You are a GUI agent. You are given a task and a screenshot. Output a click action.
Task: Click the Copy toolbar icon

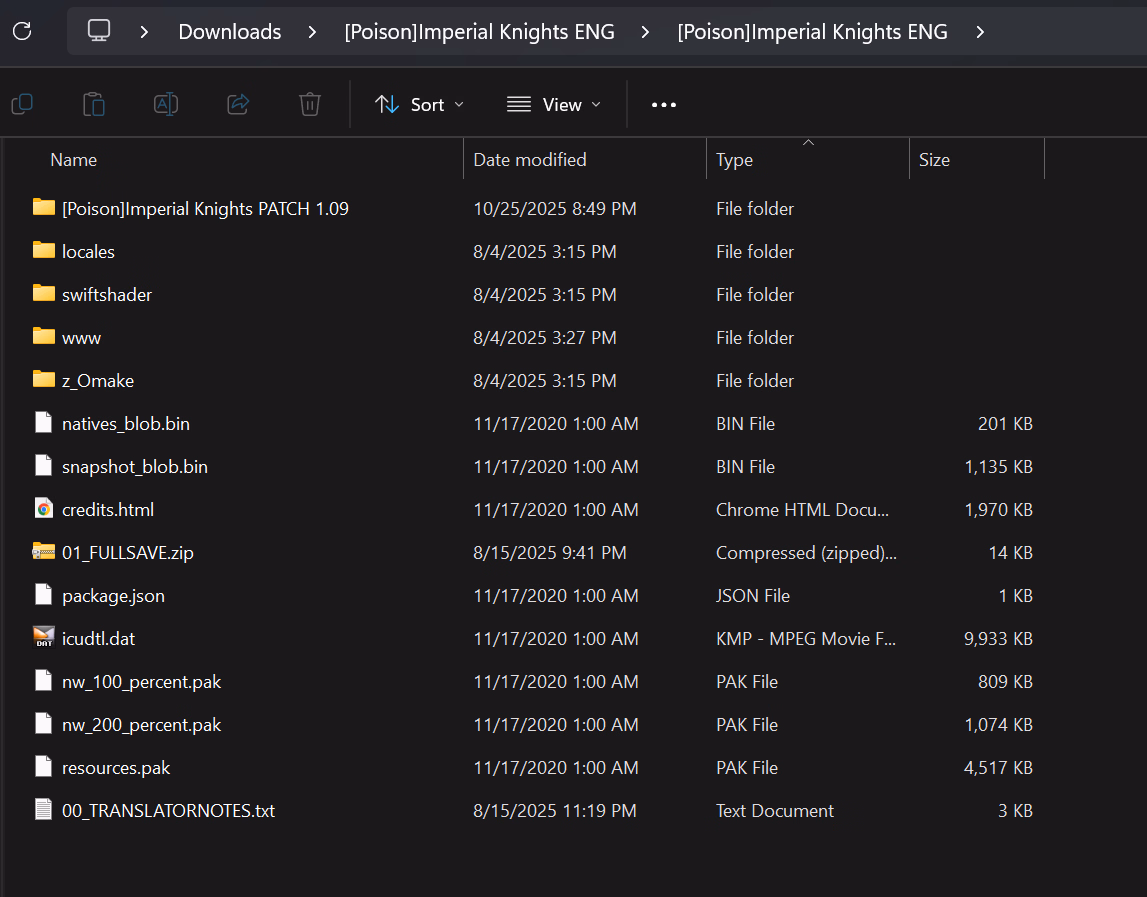pos(22,104)
